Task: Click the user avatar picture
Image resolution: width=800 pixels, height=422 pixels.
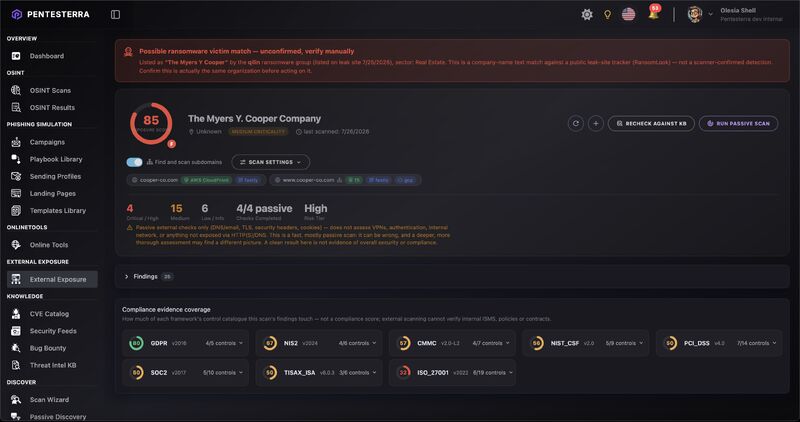Action: click(x=694, y=14)
